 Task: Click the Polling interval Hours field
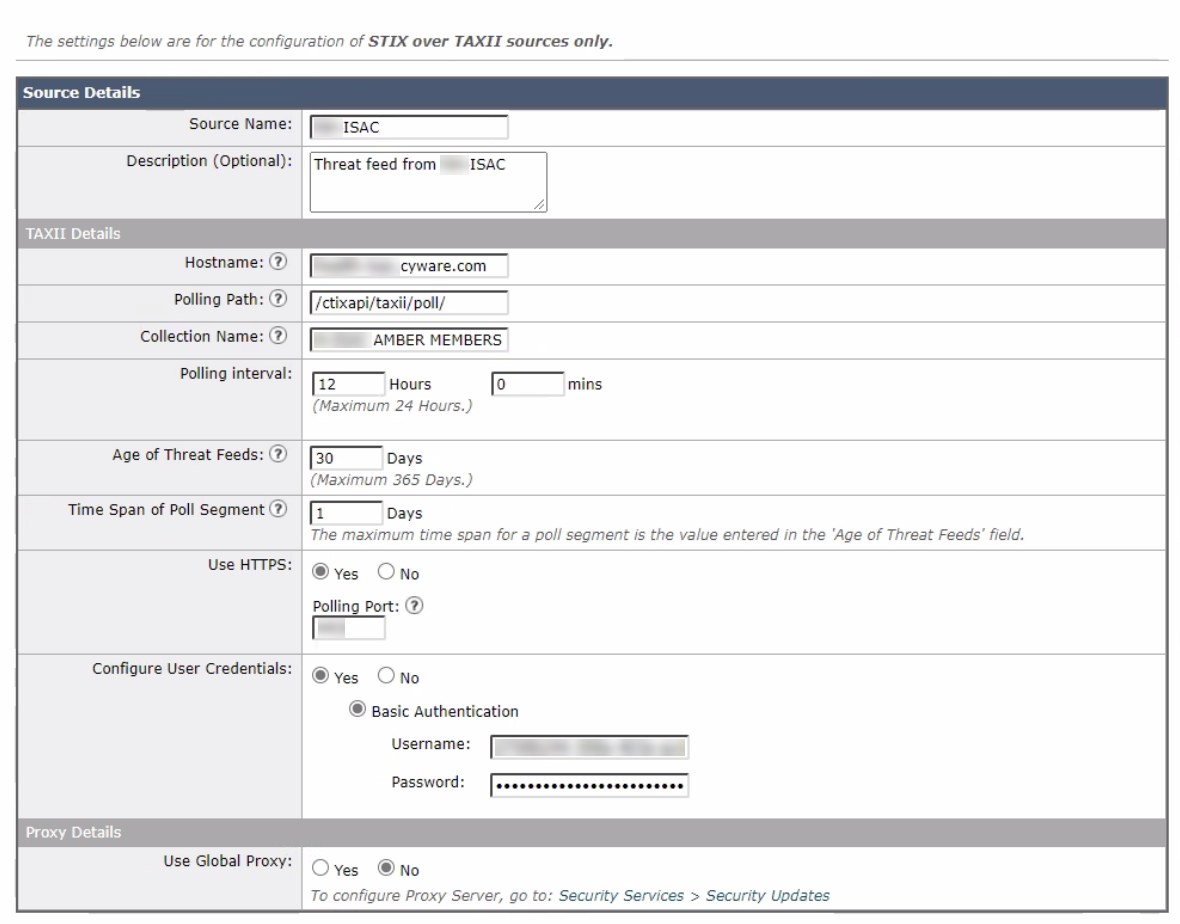click(348, 383)
